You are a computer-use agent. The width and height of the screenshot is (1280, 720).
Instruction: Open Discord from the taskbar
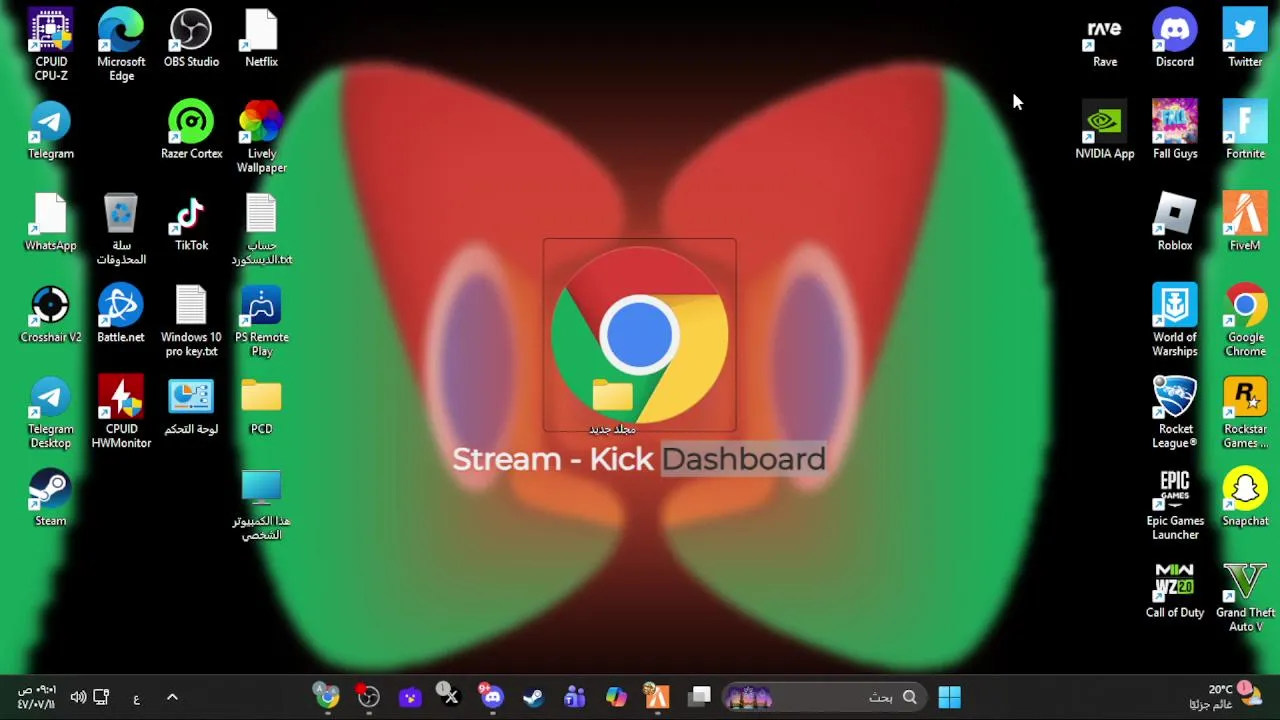pyautogui.click(x=491, y=697)
